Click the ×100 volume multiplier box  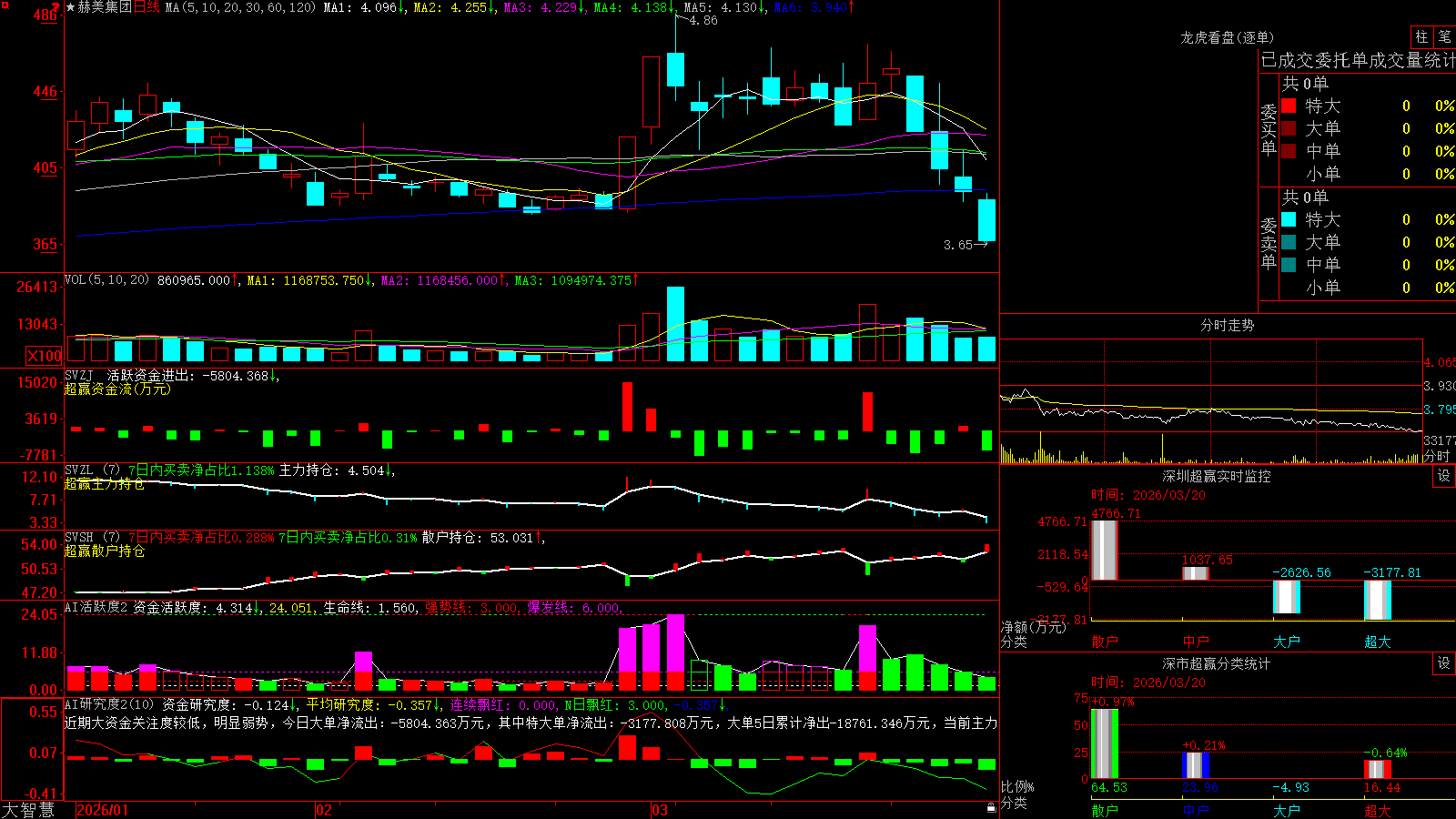tap(44, 356)
